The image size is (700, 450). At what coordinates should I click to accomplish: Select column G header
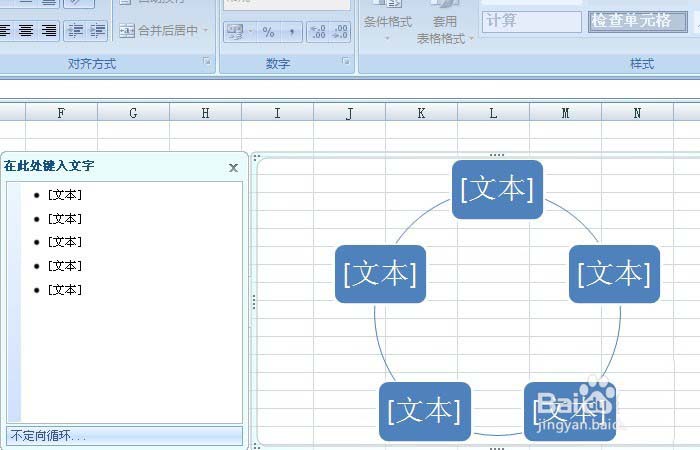[x=133, y=113]
